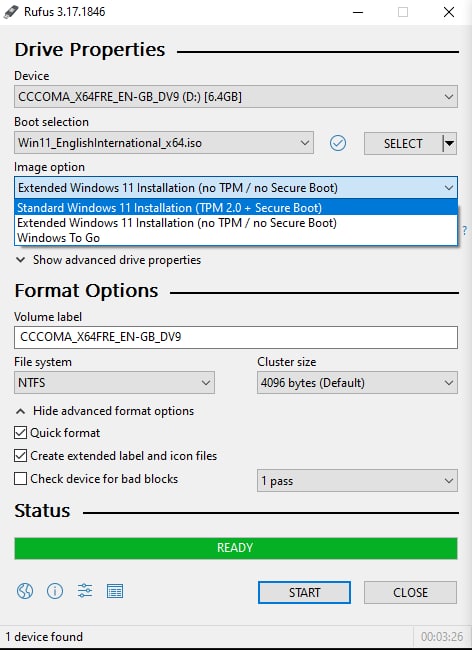This screenshot has width=472, height=650.
Task: Show the log window icon
Action: click(x=115, y=591)
